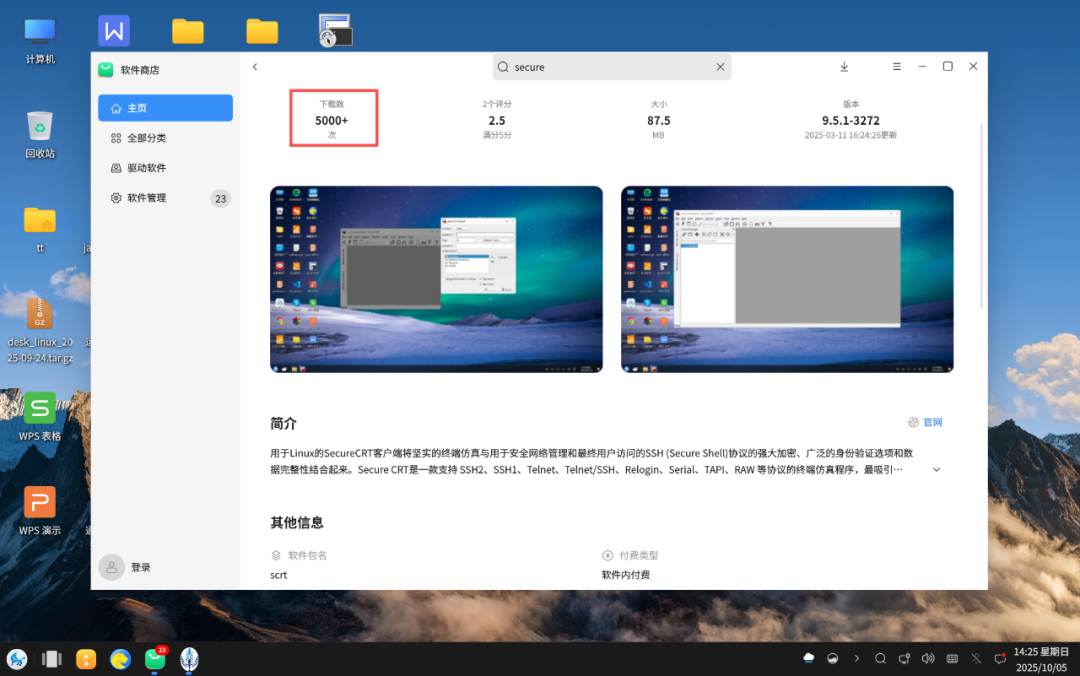
Task: Open network settings tray icon
Action: tap(904, 658)
